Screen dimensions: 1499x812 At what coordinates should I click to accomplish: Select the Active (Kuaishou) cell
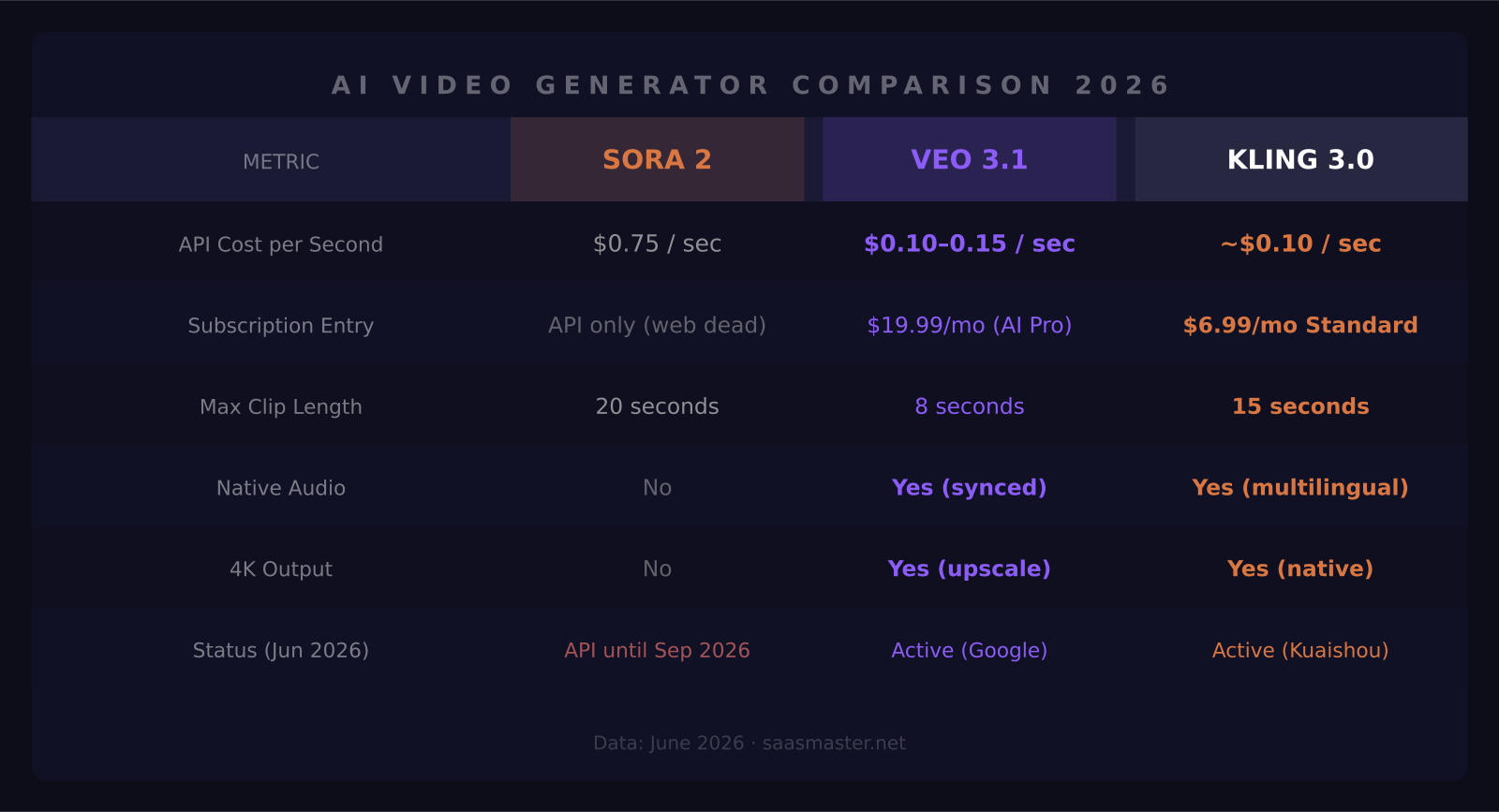(x=1300, y=651)
